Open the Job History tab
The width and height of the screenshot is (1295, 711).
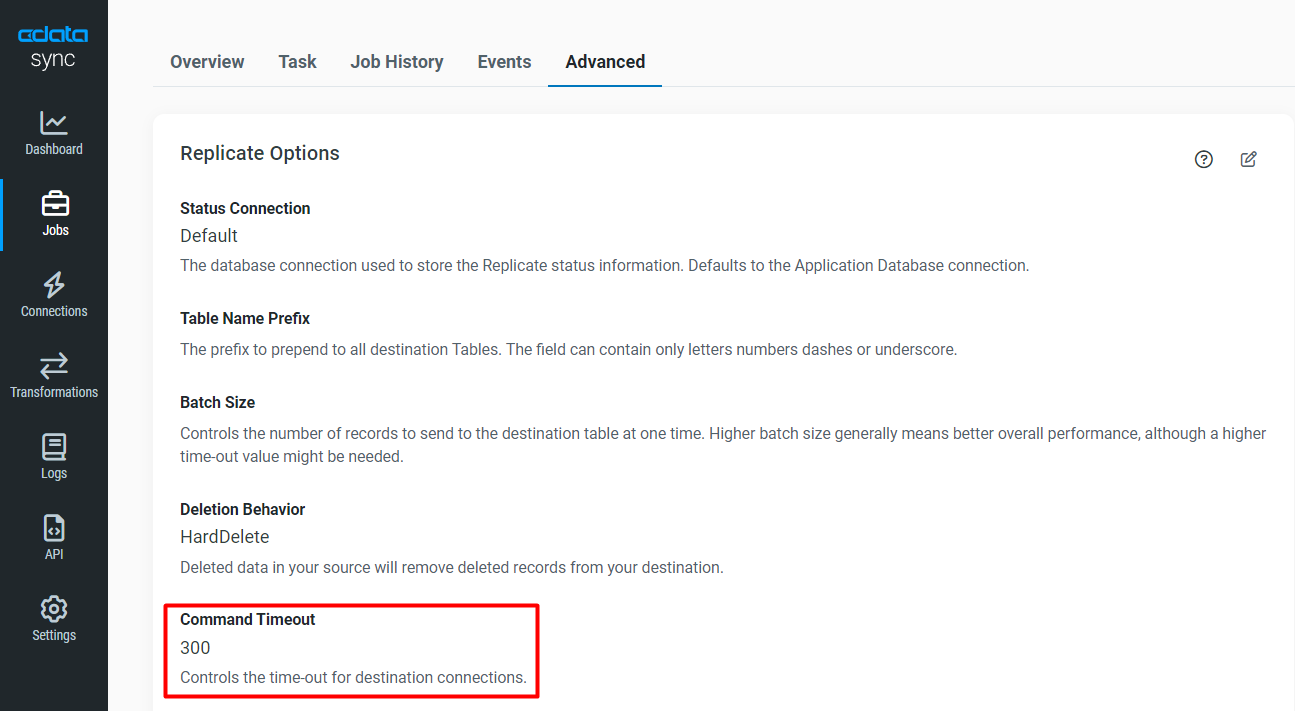coord(397,62)
